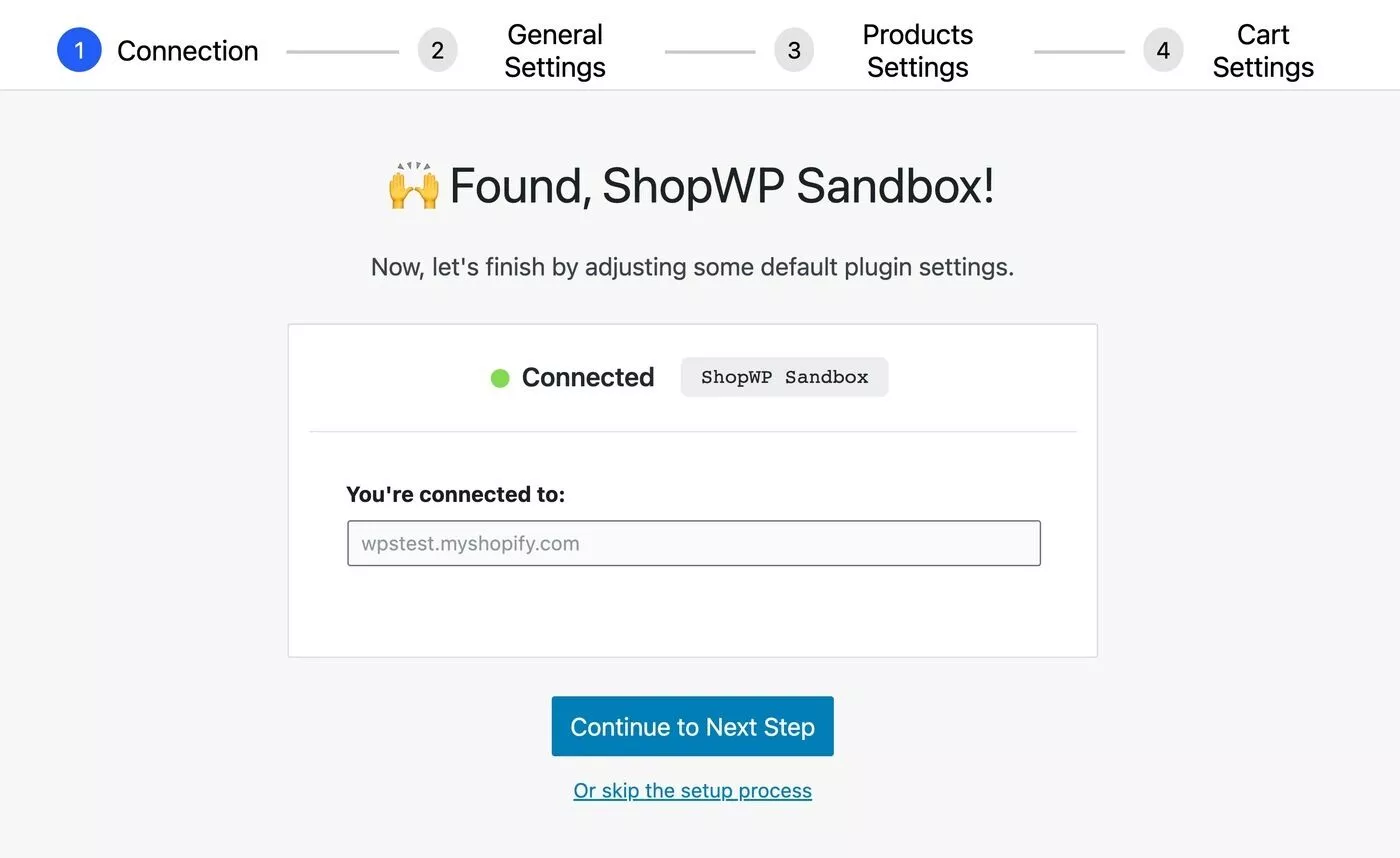
Task: Jump to the Cart Settings step
Action: 1263,51
